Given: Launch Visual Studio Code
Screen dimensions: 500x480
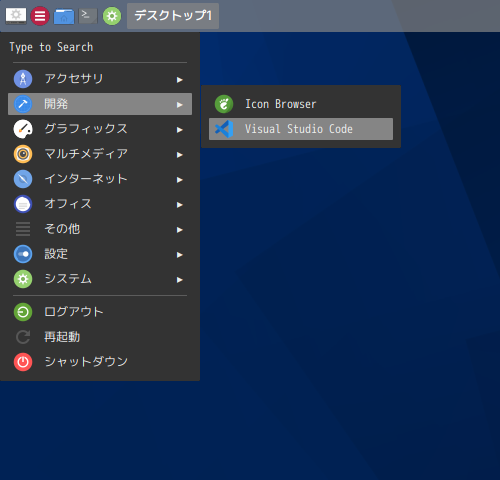Looking at the screenshot, I should click(301, 129).
